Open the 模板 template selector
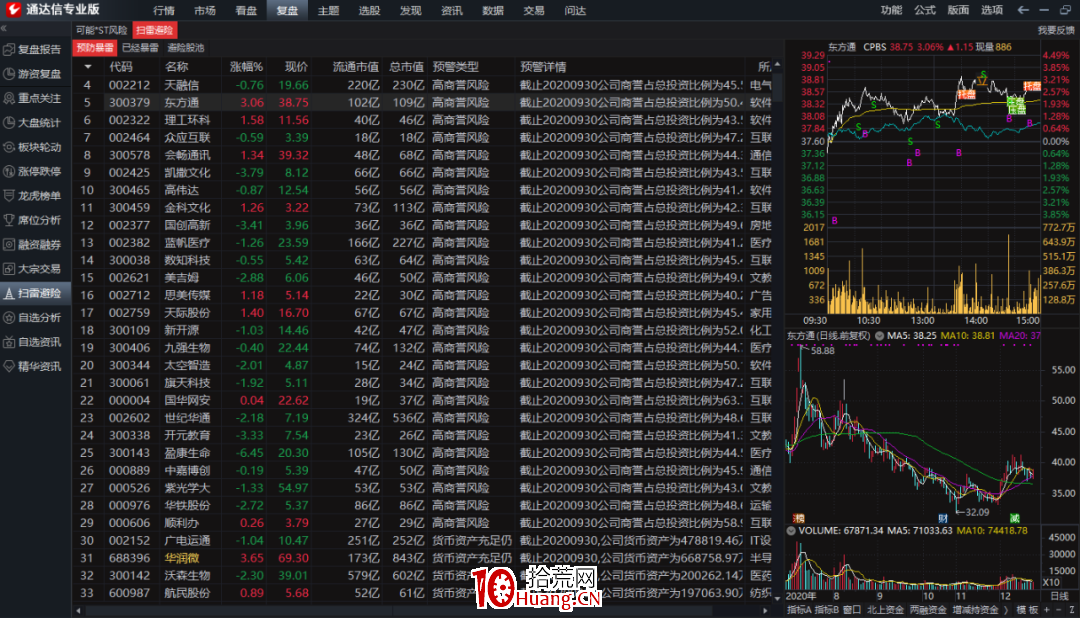1080x618 pixels. 1028,610
